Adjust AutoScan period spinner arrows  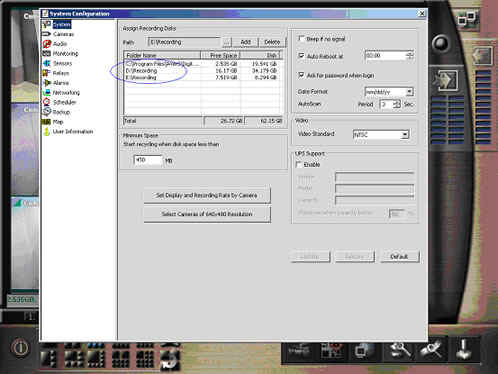[x=396, y=104]
